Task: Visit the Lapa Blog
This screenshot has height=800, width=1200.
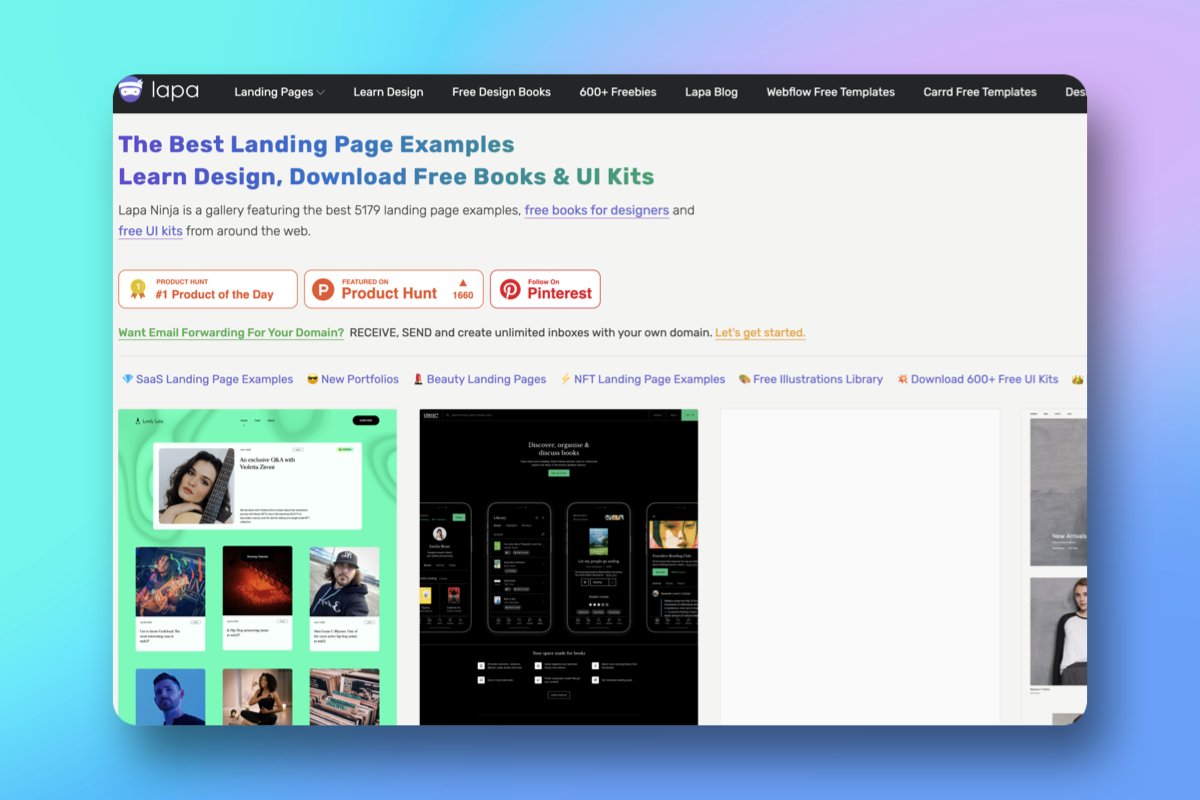Action: point(711,92)
